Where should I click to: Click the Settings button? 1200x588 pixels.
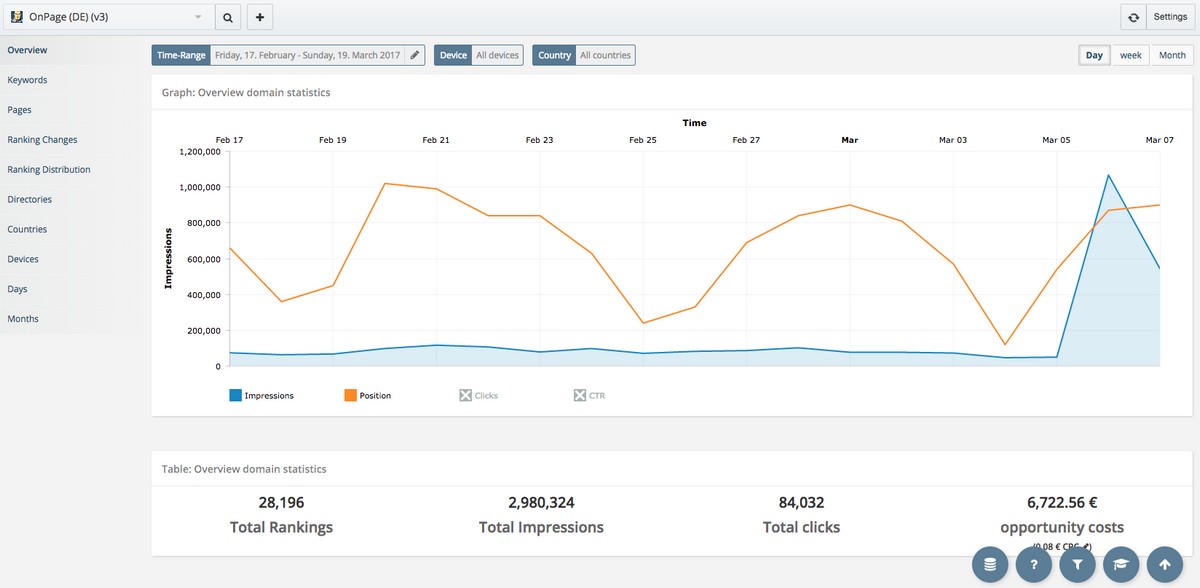click(x=1170, y=17)
